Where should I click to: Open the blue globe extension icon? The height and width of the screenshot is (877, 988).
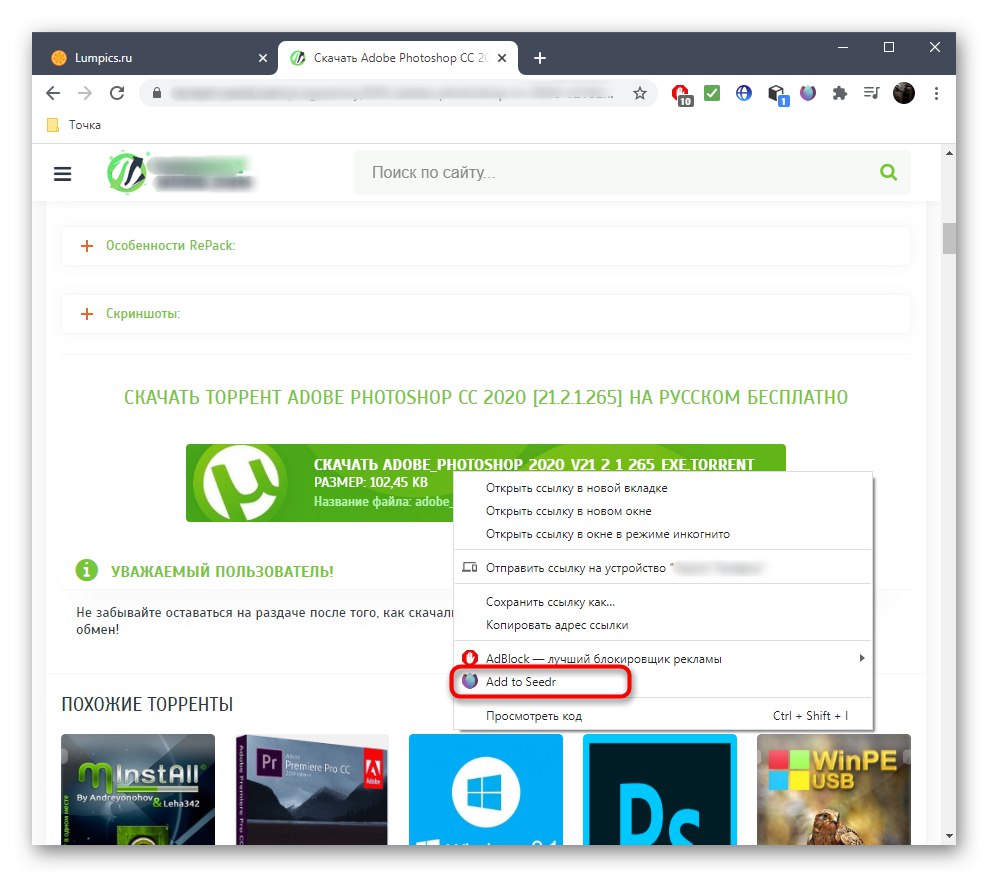click(744, 93)
